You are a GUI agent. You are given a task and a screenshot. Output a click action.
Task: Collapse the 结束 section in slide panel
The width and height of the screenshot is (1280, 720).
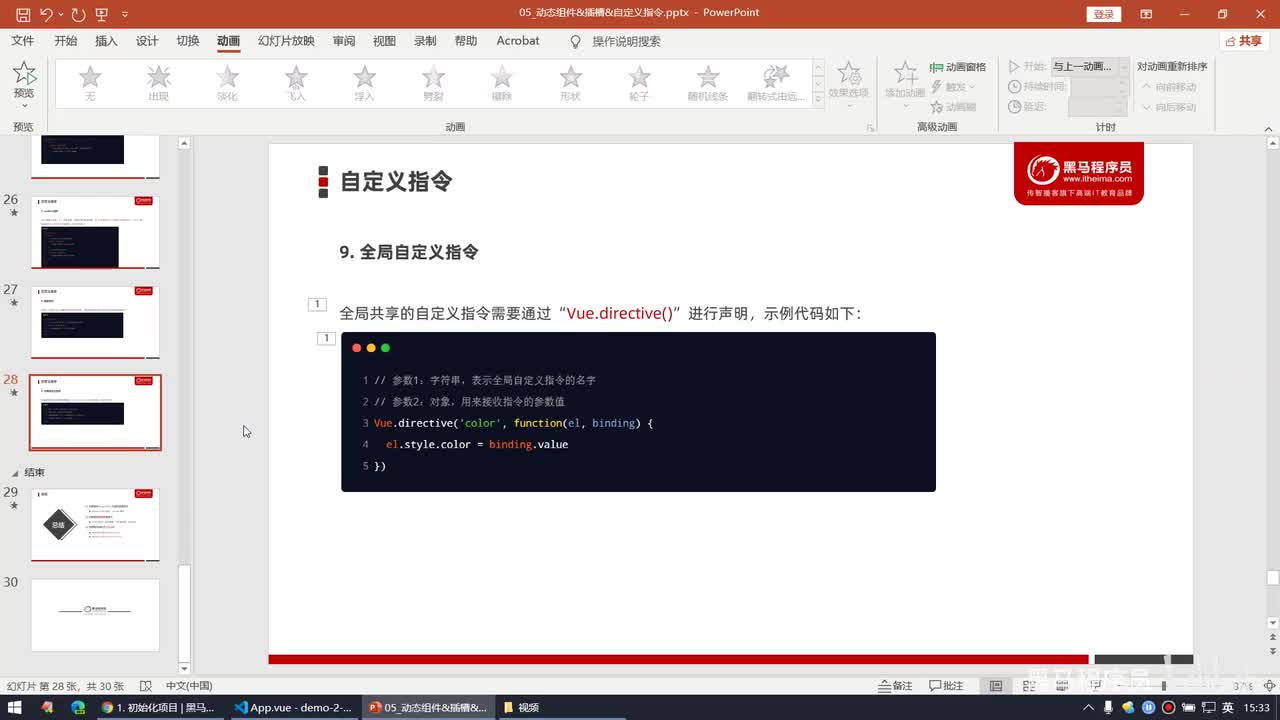coord(15,472)
